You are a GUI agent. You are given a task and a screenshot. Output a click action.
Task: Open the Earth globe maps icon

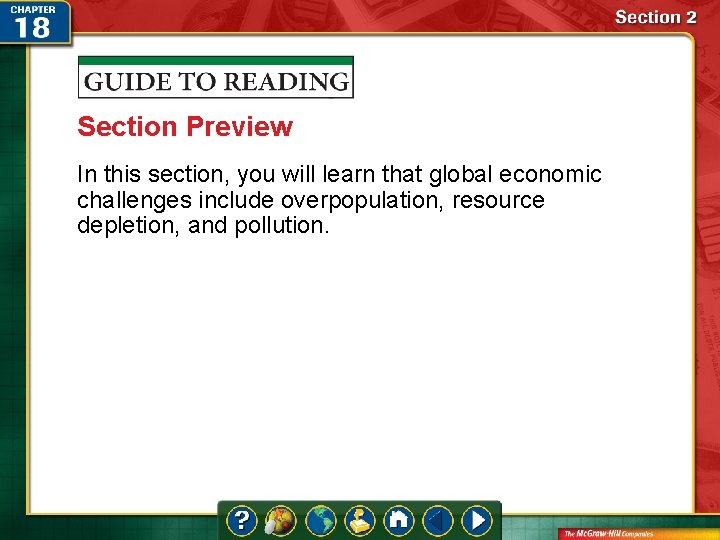(x=320, y=521)
